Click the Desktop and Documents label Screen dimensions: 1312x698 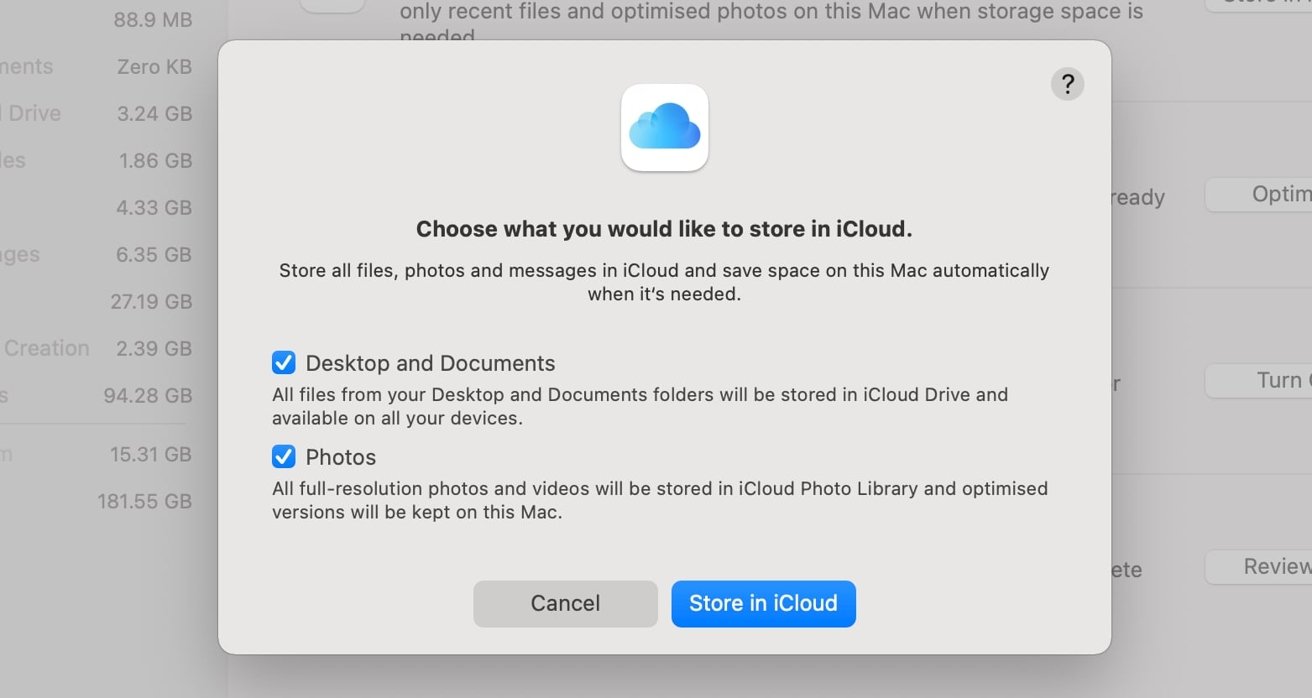430,363
